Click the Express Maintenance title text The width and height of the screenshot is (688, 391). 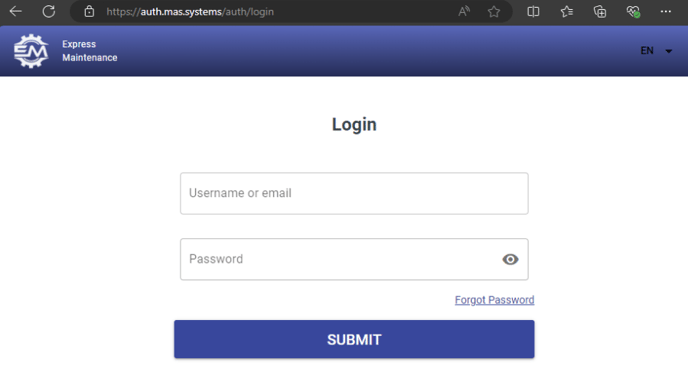90,51
